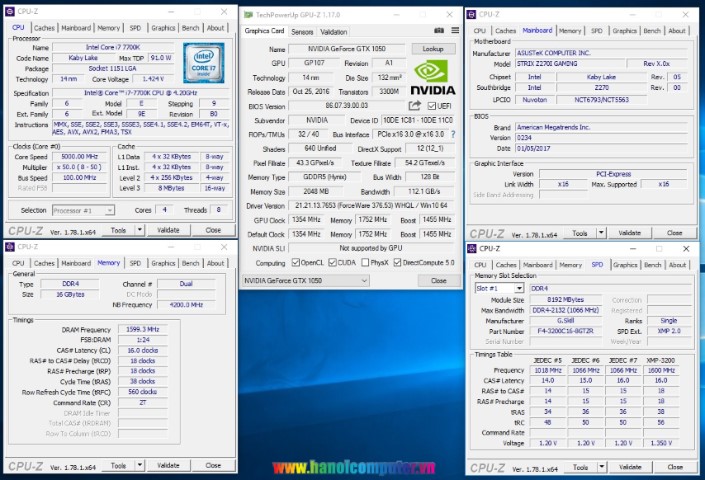Screen dimensions: 705x480
Task: Open the Processor #1 selection dropdown
Action: click(x=84, y=210)
